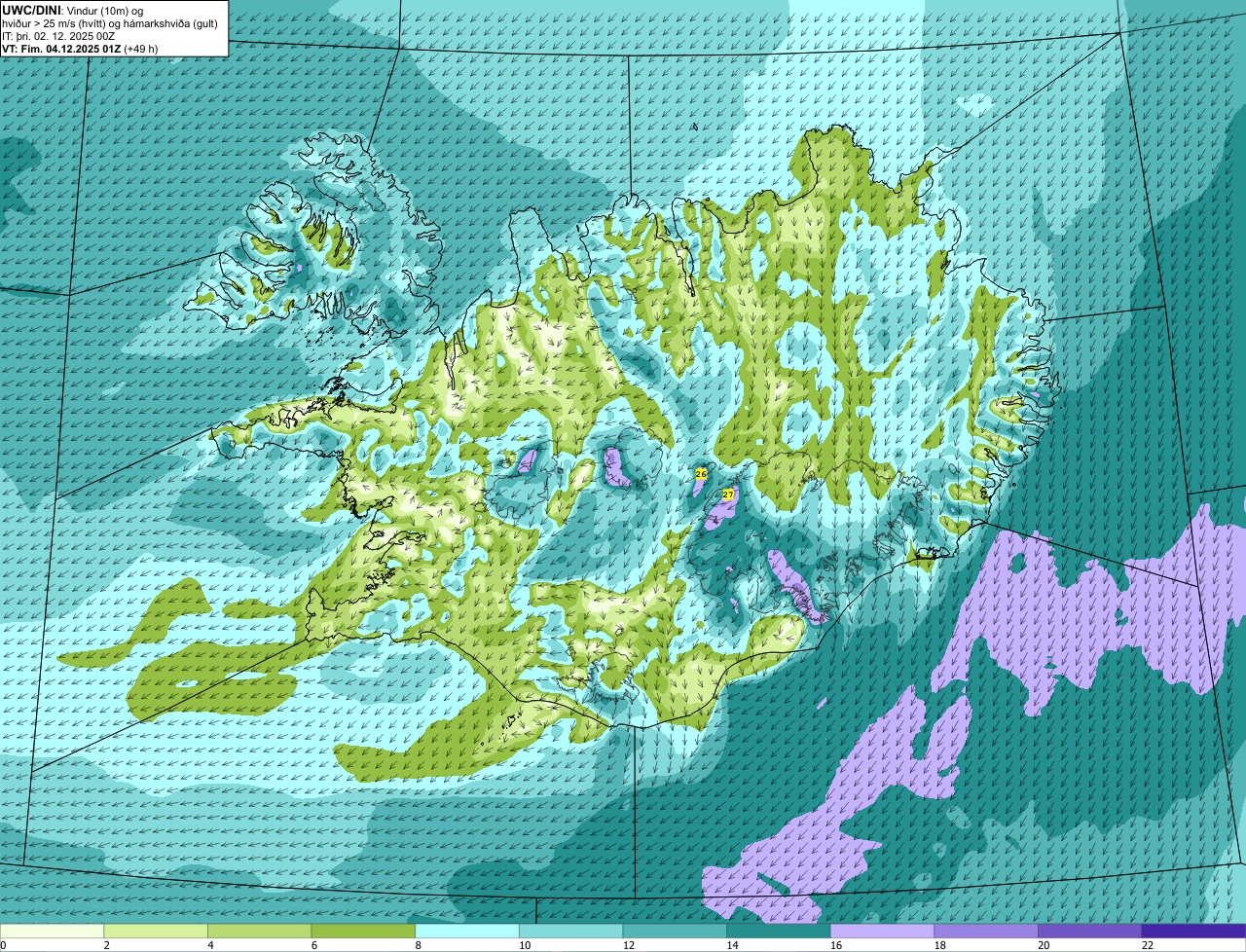The width and height of the screenshot is (1246, 952).
Task: Click the yellow gust label 26
Action: pos(701,473)
